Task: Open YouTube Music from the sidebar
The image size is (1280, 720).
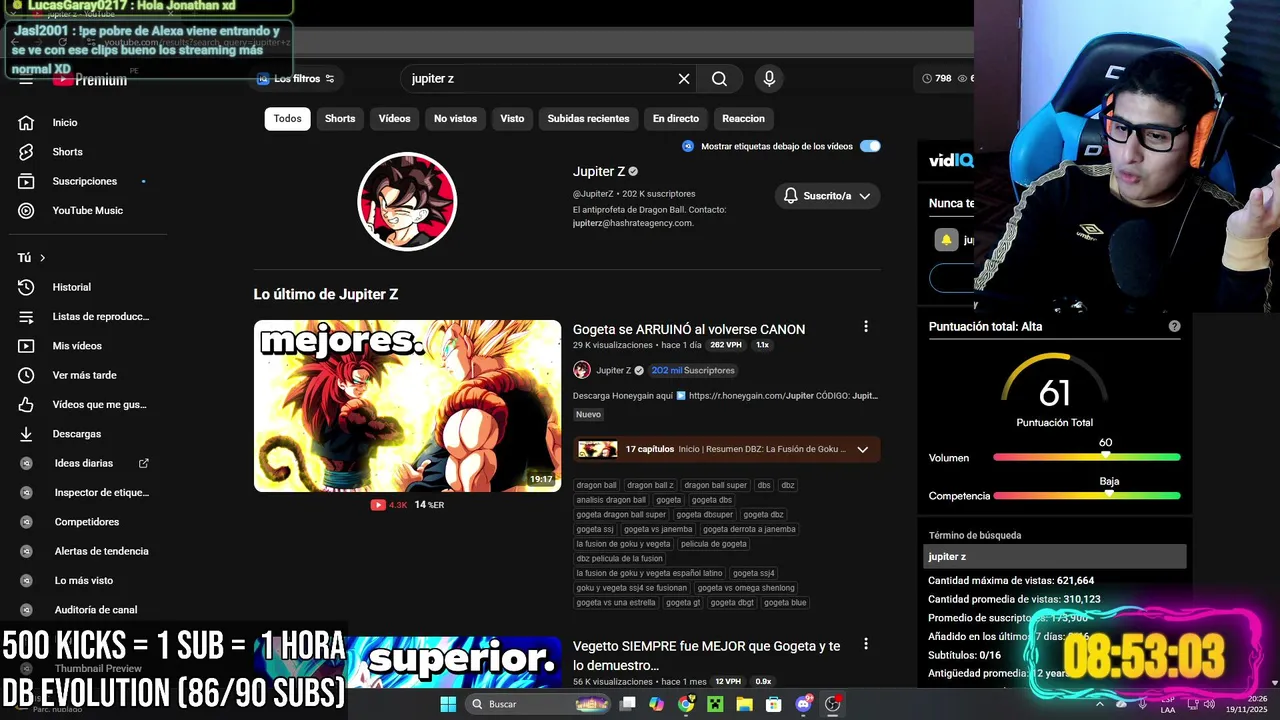Action: pyautogui.click(x=87, y=210)
